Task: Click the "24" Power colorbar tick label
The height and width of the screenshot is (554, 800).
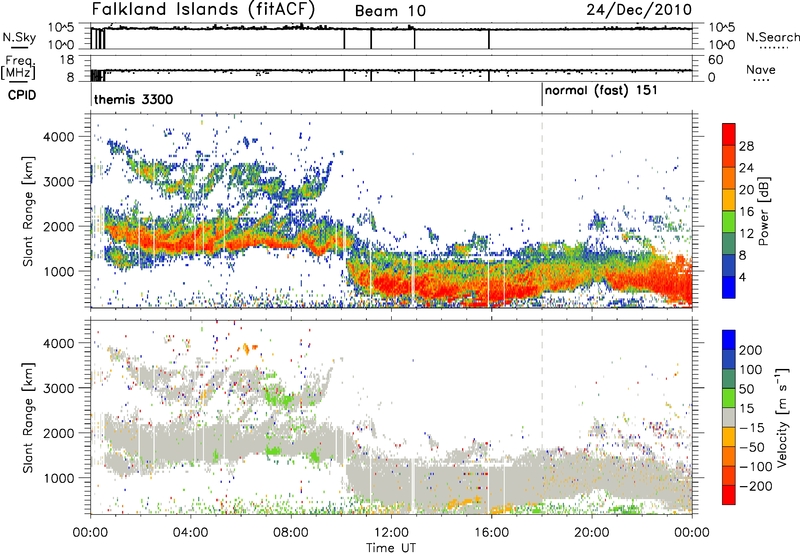Action: (746, 168)
